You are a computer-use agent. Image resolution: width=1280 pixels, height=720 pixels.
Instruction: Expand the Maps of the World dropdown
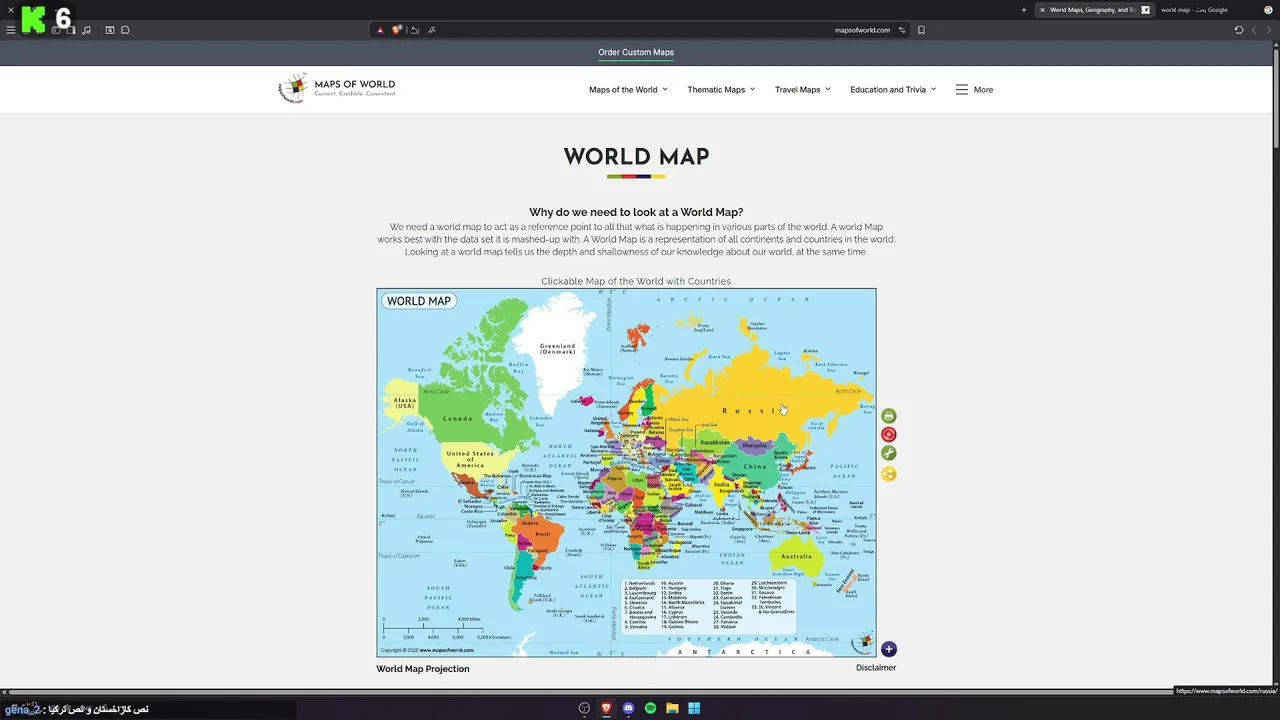tap(628, 90)
